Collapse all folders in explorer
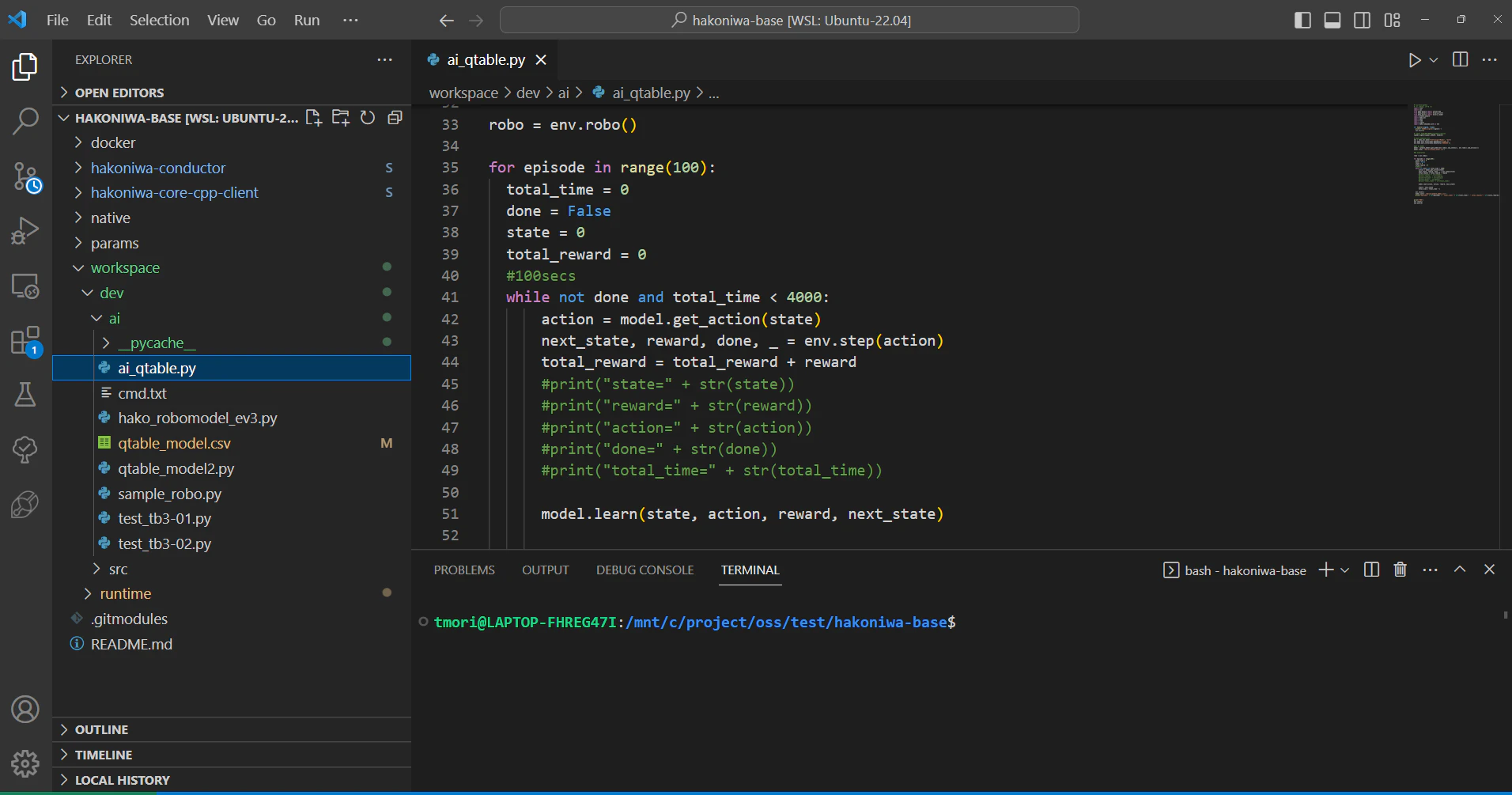 coord(395,118)
